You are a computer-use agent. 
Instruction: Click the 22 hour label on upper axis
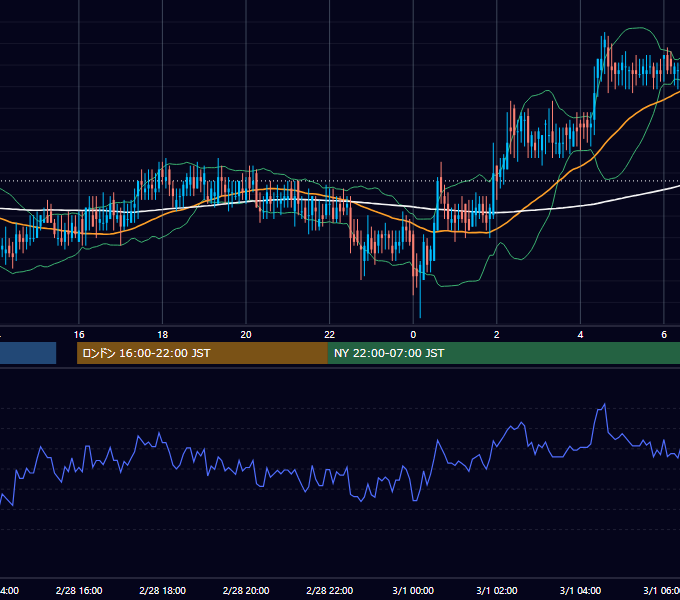pyautogui.click(x=330, y=335)
